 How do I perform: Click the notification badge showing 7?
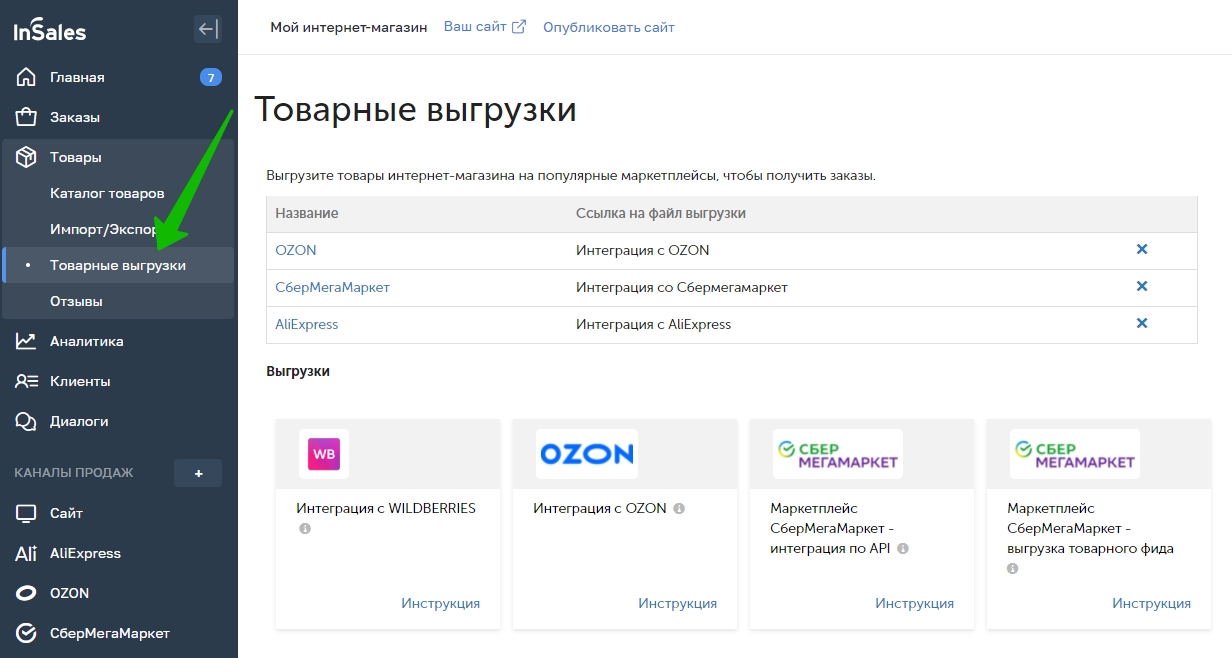point(210,77)
